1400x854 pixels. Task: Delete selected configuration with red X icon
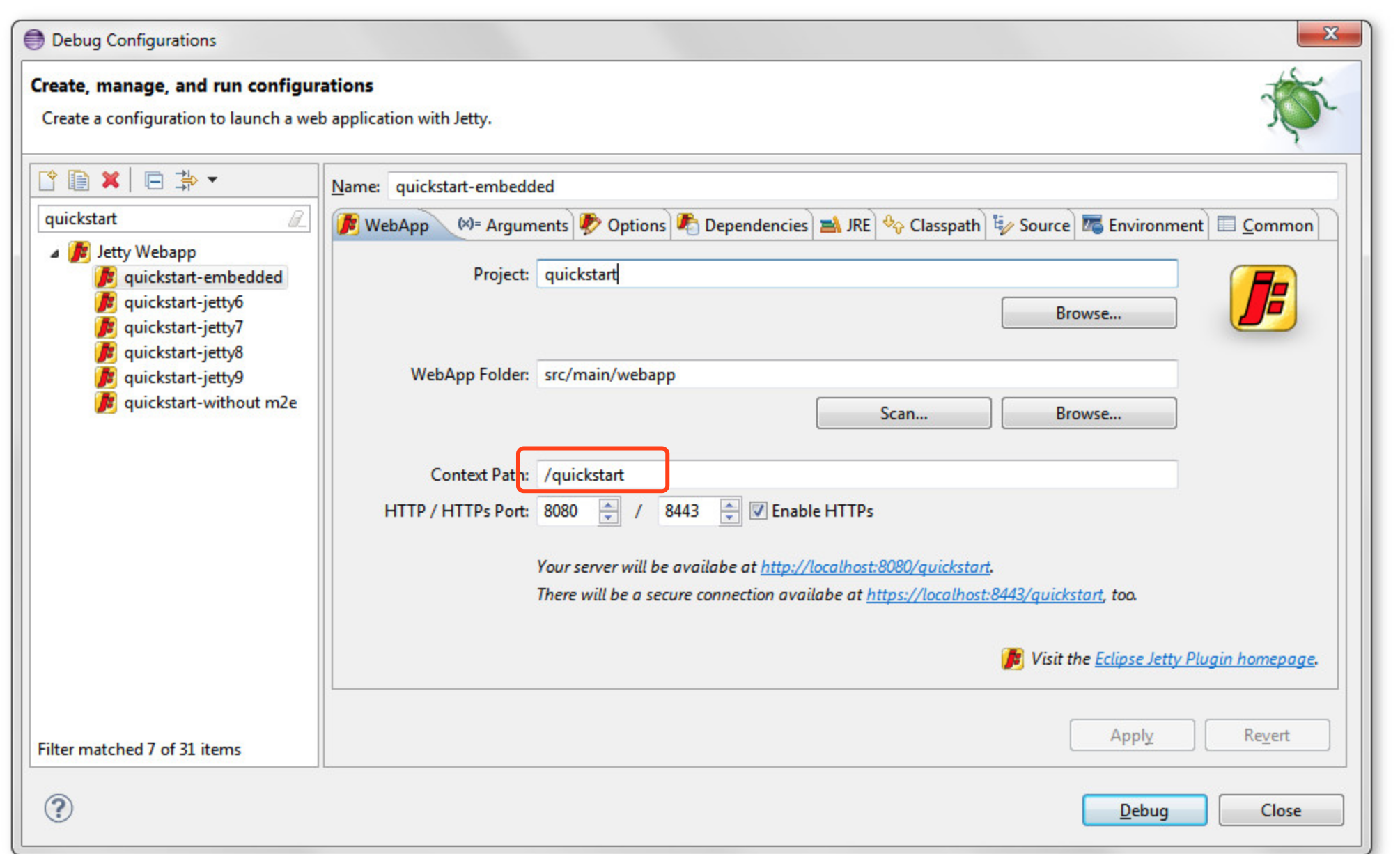coord(110,180)
